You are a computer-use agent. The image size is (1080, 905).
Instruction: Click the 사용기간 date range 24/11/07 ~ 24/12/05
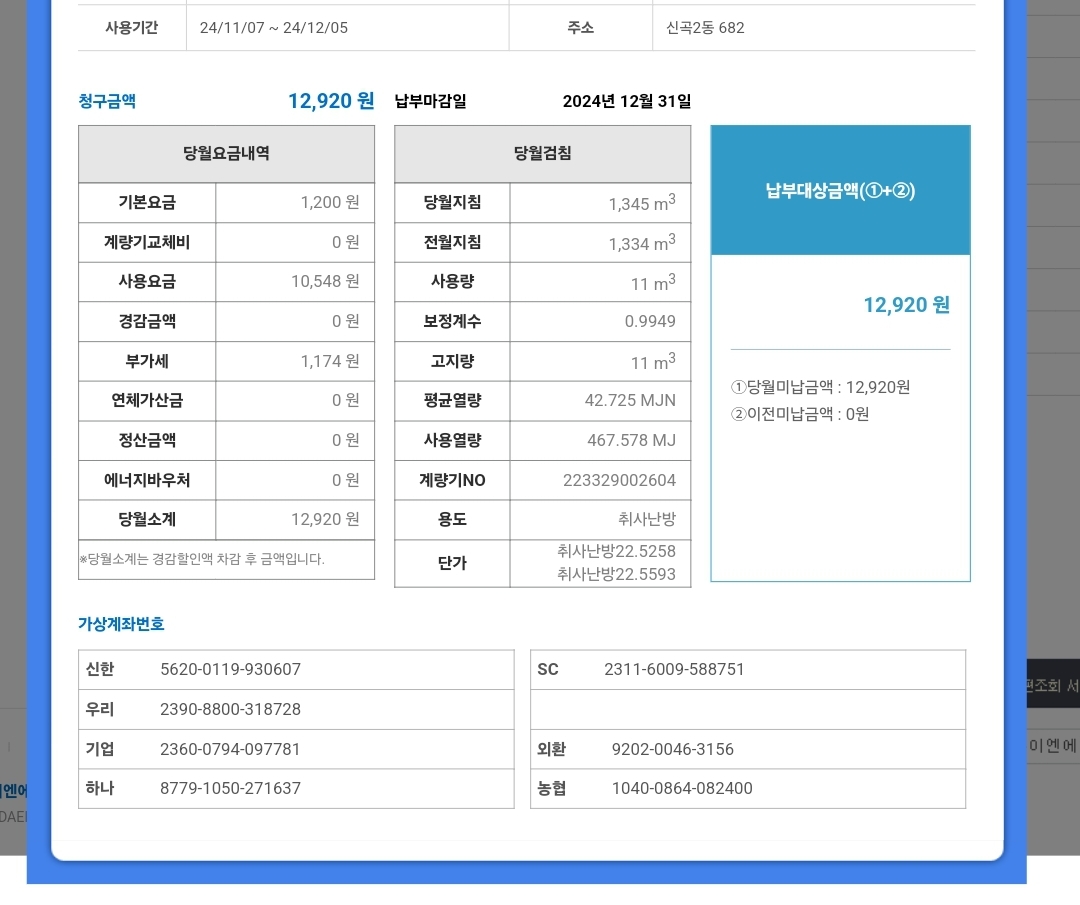coord(274,28)
